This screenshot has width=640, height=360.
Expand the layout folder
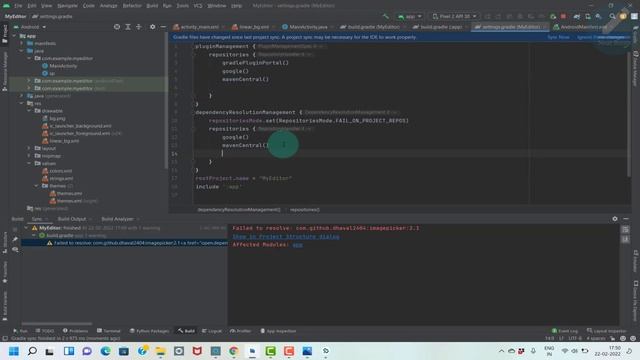coord(29,148)
